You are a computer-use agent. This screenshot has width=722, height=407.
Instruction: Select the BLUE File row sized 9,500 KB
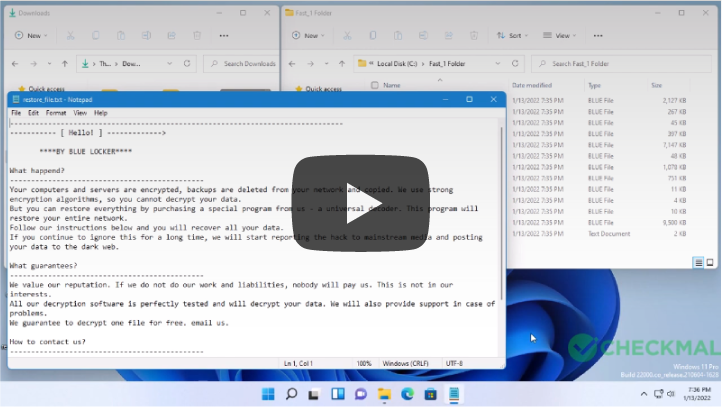599,222
